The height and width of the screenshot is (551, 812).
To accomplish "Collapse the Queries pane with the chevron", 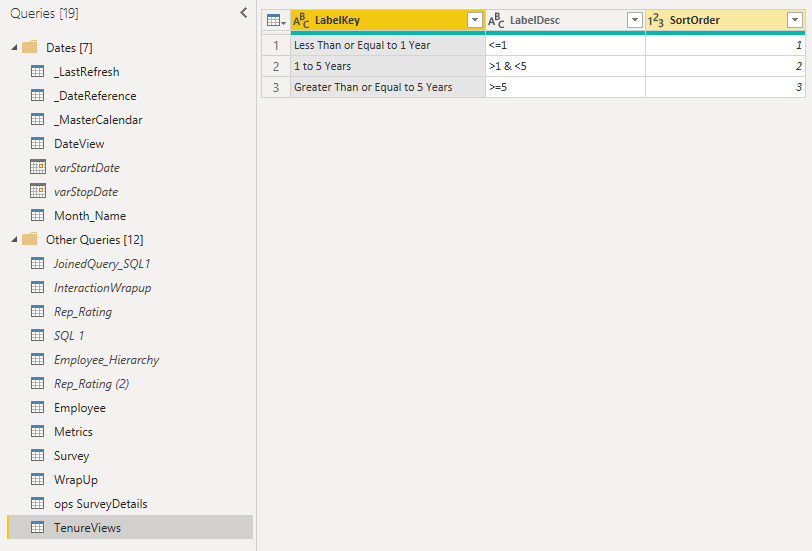I will pos(243,13).
